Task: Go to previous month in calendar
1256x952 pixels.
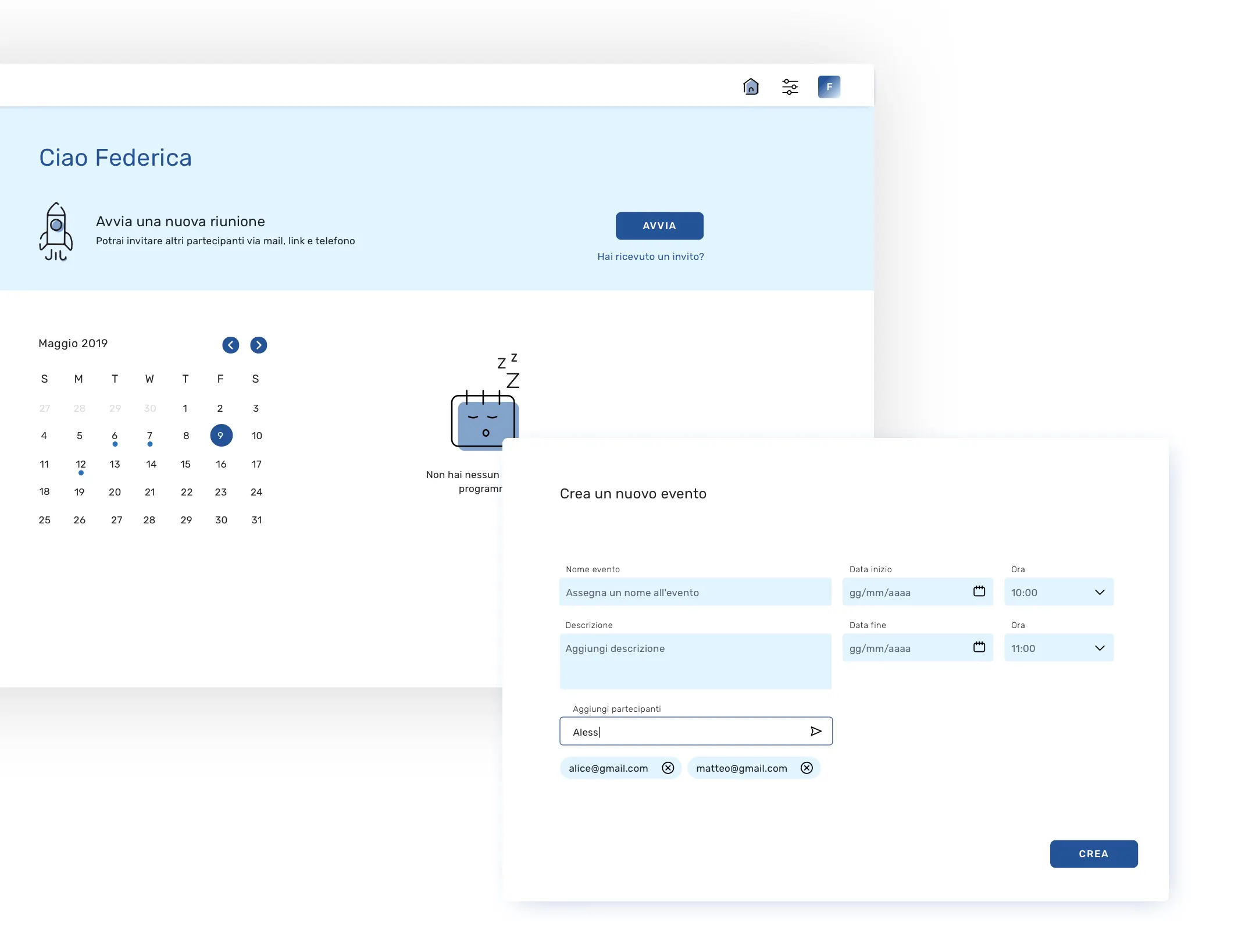Action: click(231, 345)
